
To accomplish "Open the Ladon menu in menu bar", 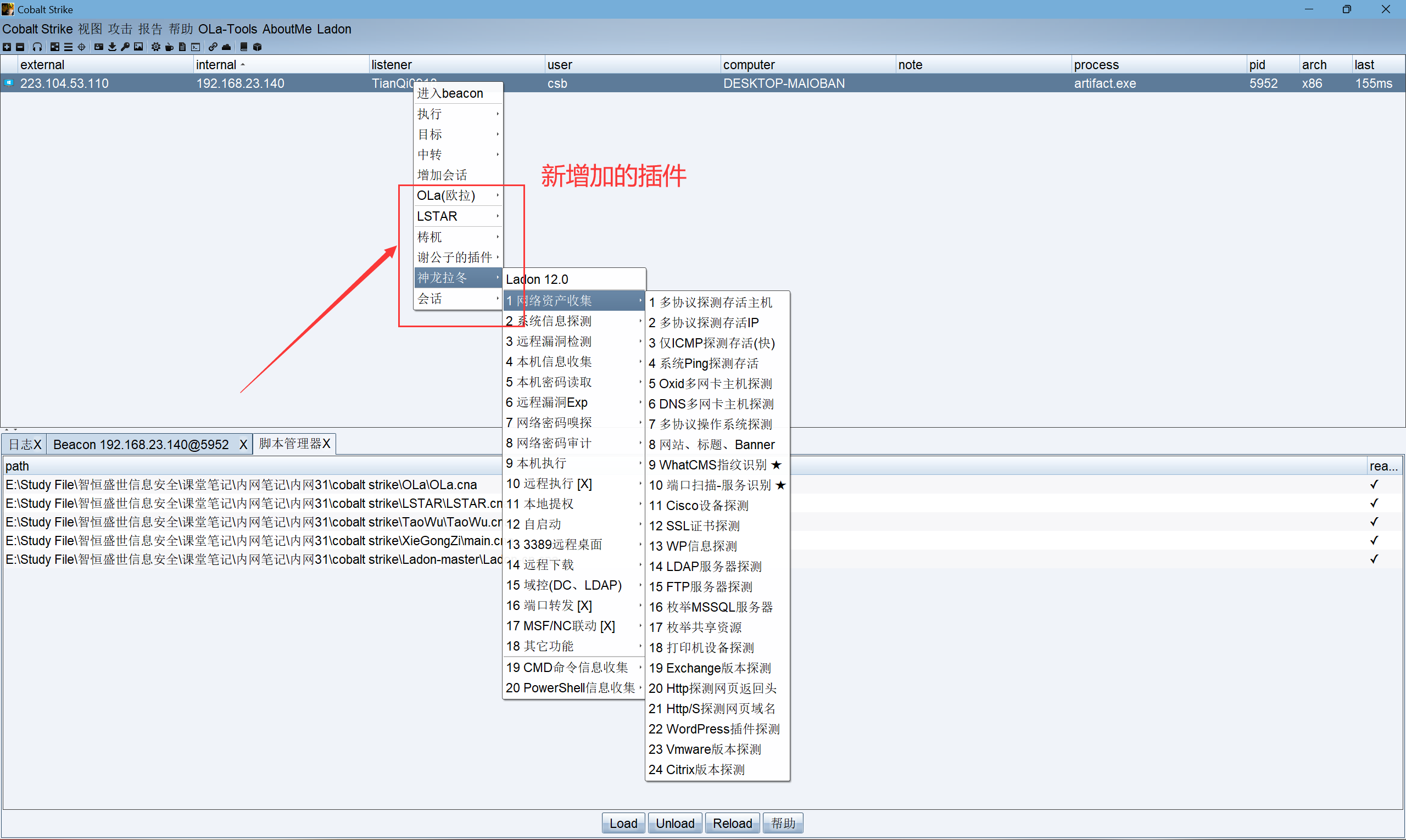I will click(334, 29).
